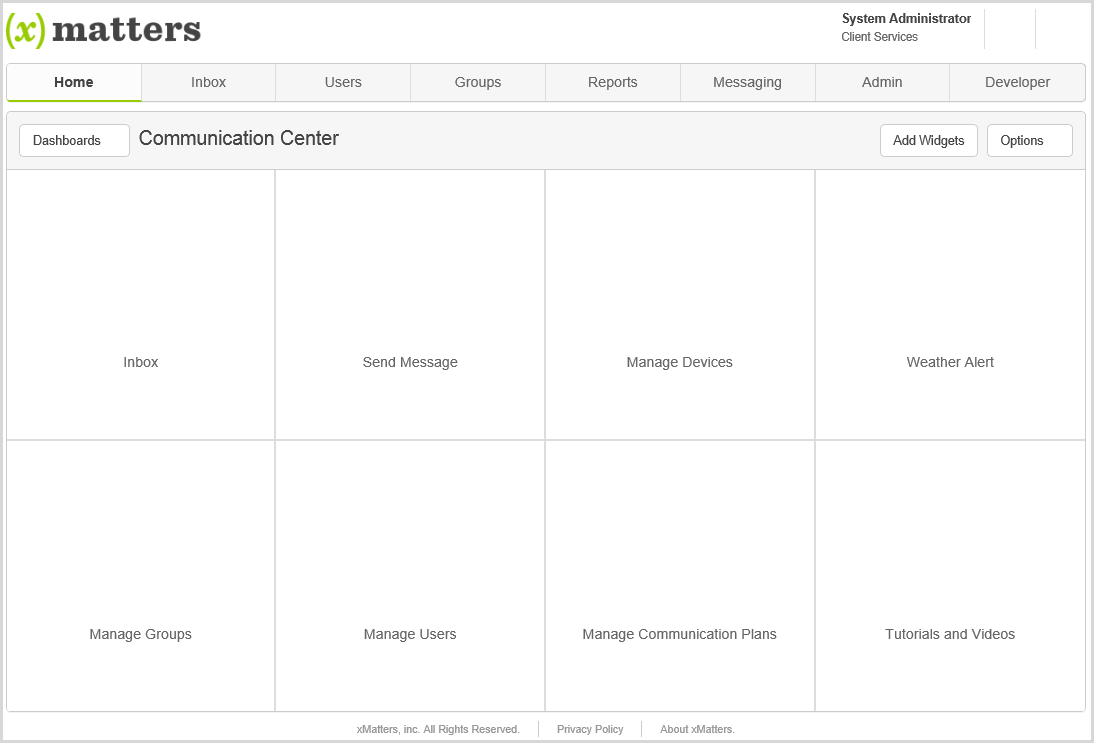Select the Weather Alert widget
The height and width of the screenshot is (743, 1094).
tap(950, 305)
